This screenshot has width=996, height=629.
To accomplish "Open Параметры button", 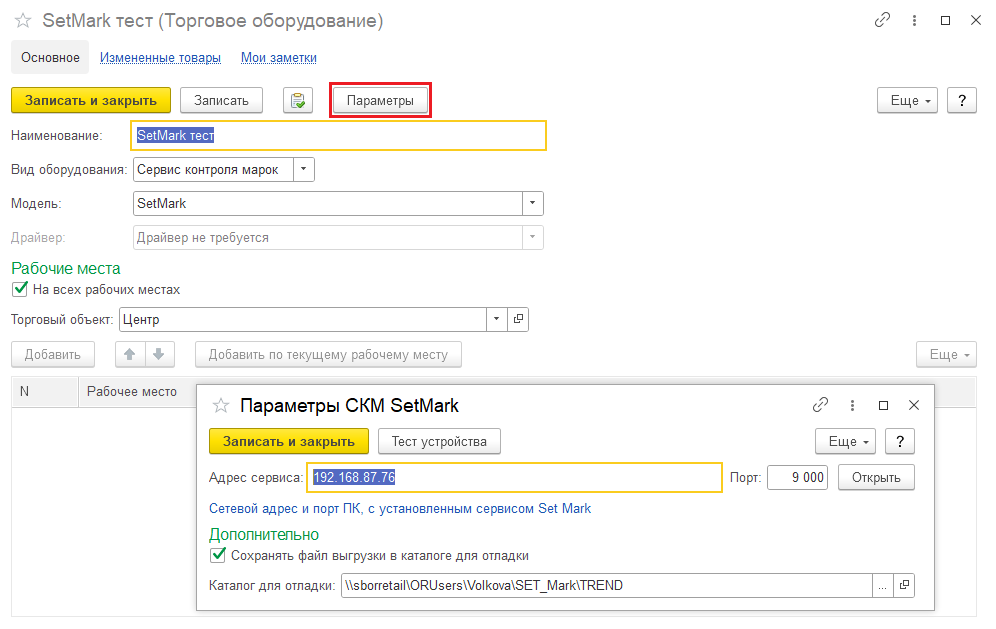I will [x=380, y=100].
